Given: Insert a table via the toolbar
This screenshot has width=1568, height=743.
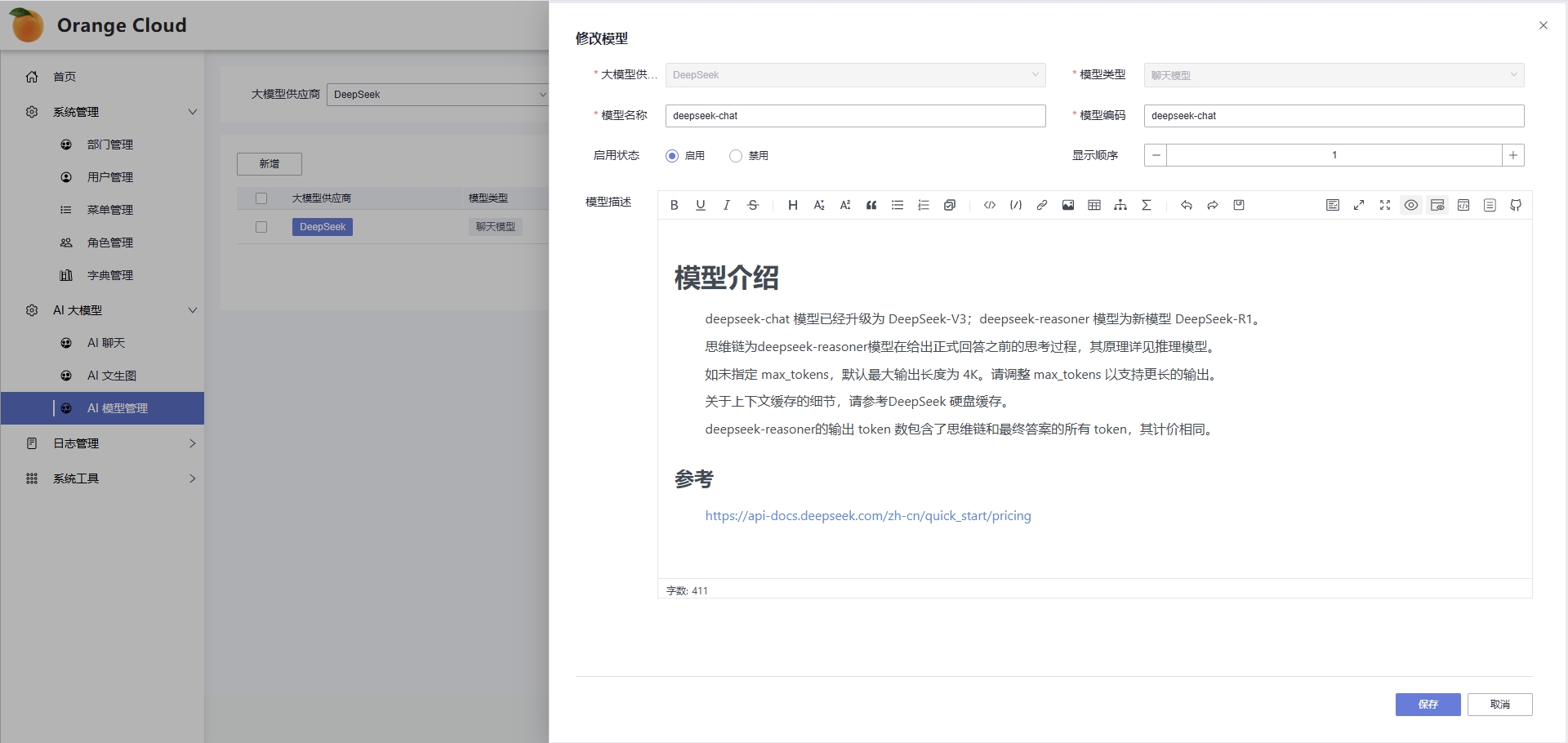Looking at the screenshot, I should click(1094, 205).
